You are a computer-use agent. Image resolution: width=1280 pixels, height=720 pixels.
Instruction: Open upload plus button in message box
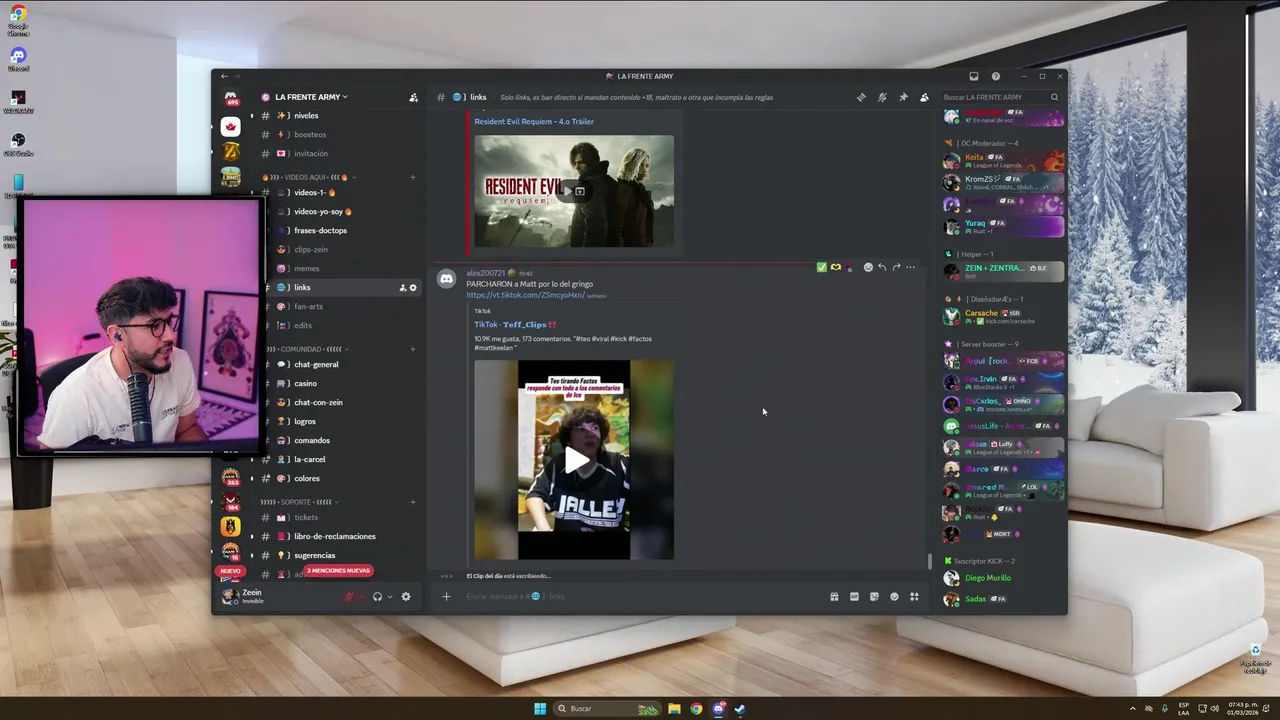(447, 597)
